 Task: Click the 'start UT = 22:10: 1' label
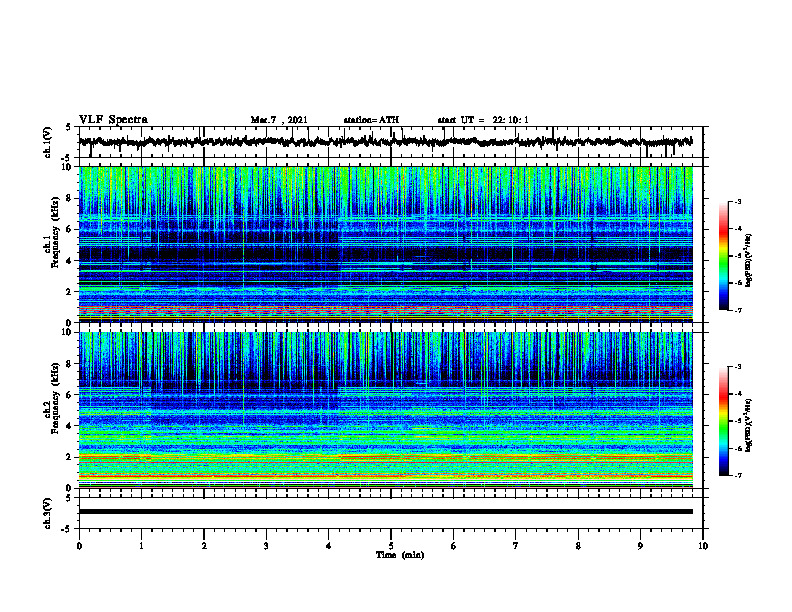point(483,120)
